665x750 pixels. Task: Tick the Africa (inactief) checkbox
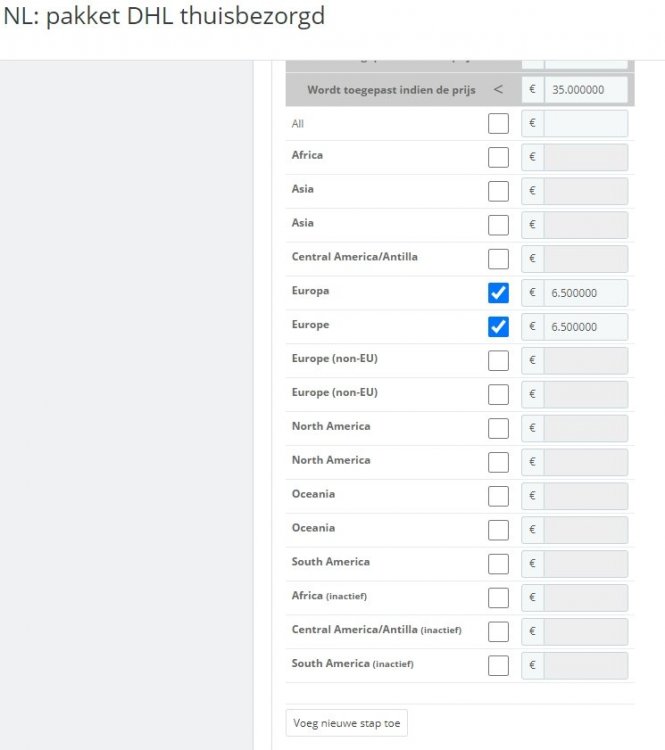[x=498, y=598]
